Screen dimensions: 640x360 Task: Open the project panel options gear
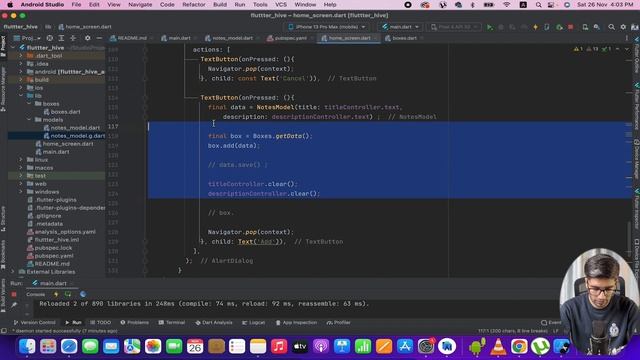pyautogui.click(x=87, y=38)
